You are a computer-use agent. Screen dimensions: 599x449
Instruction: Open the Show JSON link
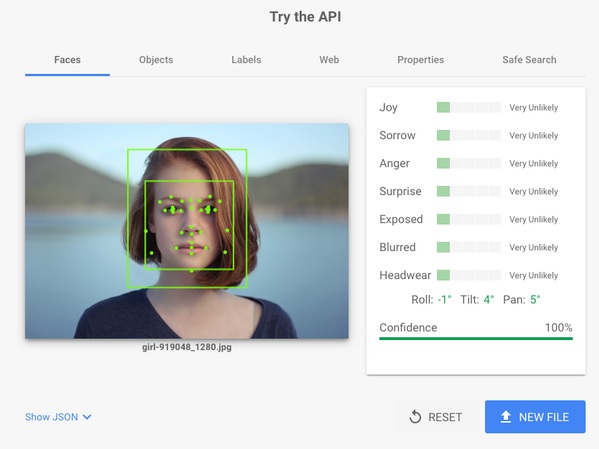[x=51, y=417]
